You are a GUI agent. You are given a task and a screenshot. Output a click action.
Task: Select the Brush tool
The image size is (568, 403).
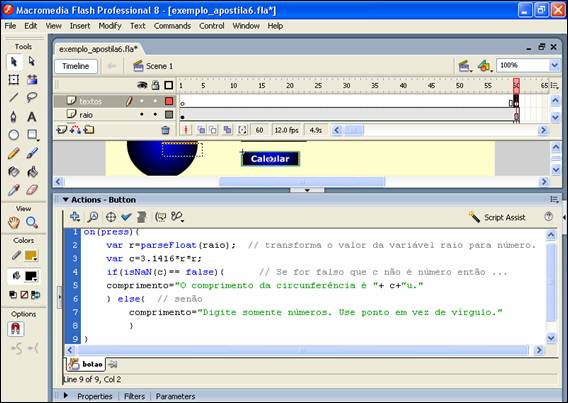[x=32, y=153]
